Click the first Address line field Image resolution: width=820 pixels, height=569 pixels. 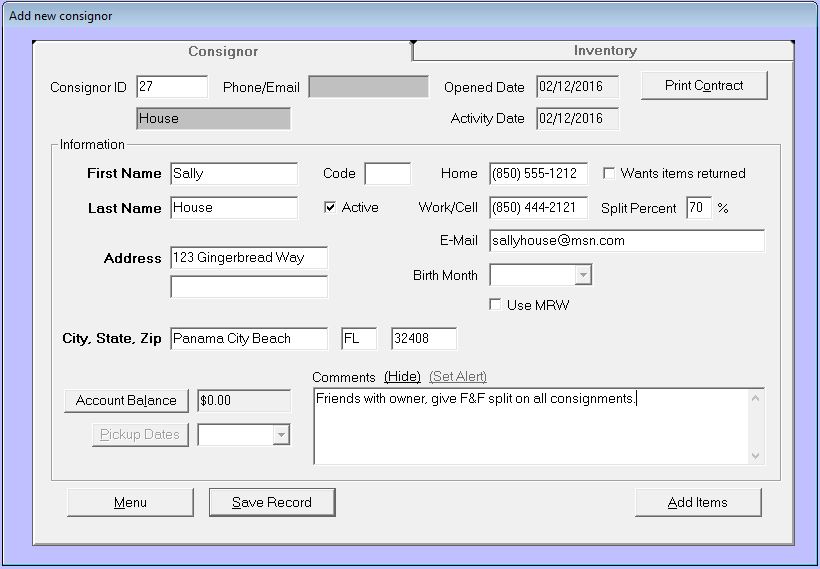(249, 258)
